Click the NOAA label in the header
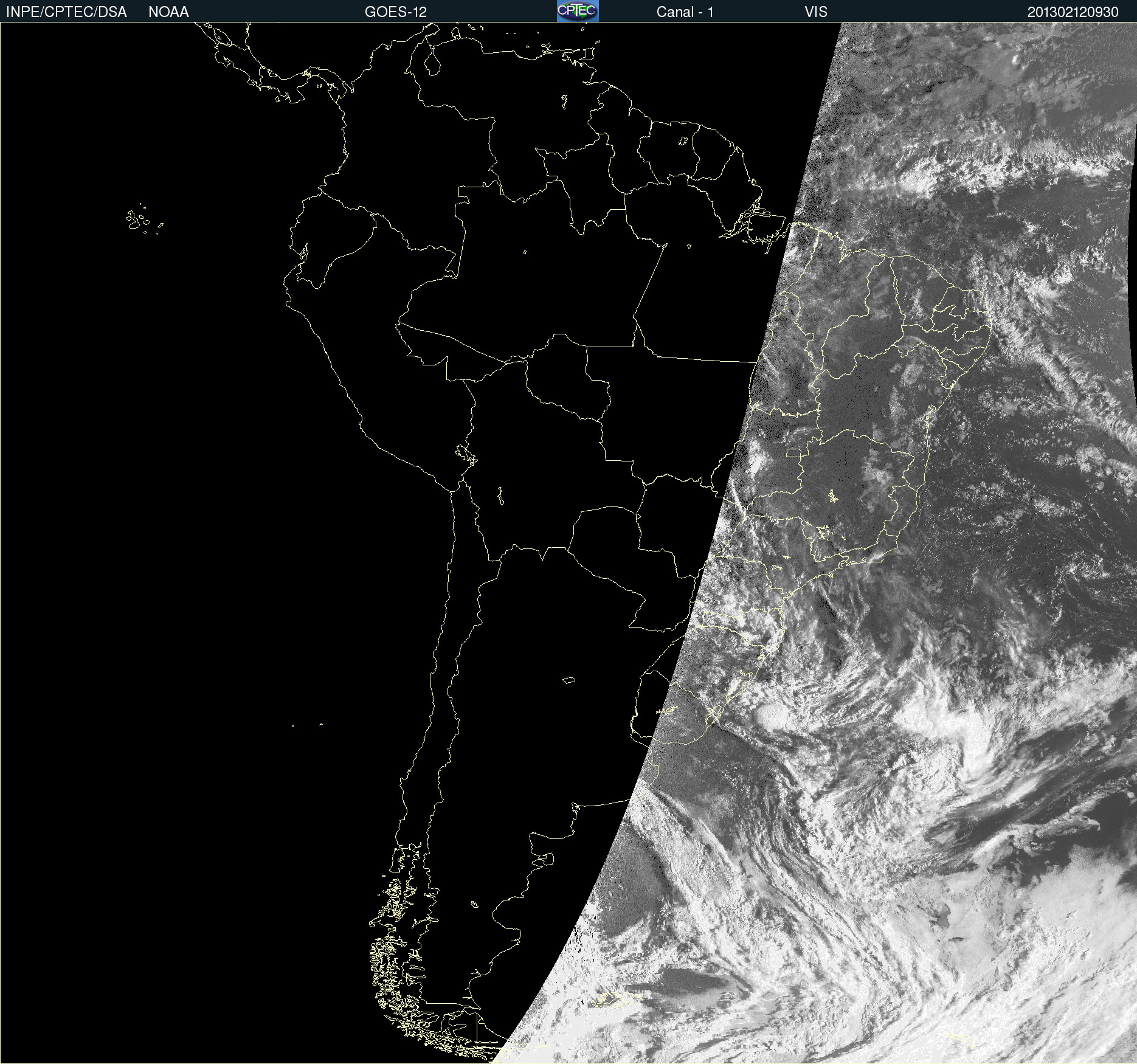The width and height of the screenshot is (1137, 1064). (x=168, y=12)
